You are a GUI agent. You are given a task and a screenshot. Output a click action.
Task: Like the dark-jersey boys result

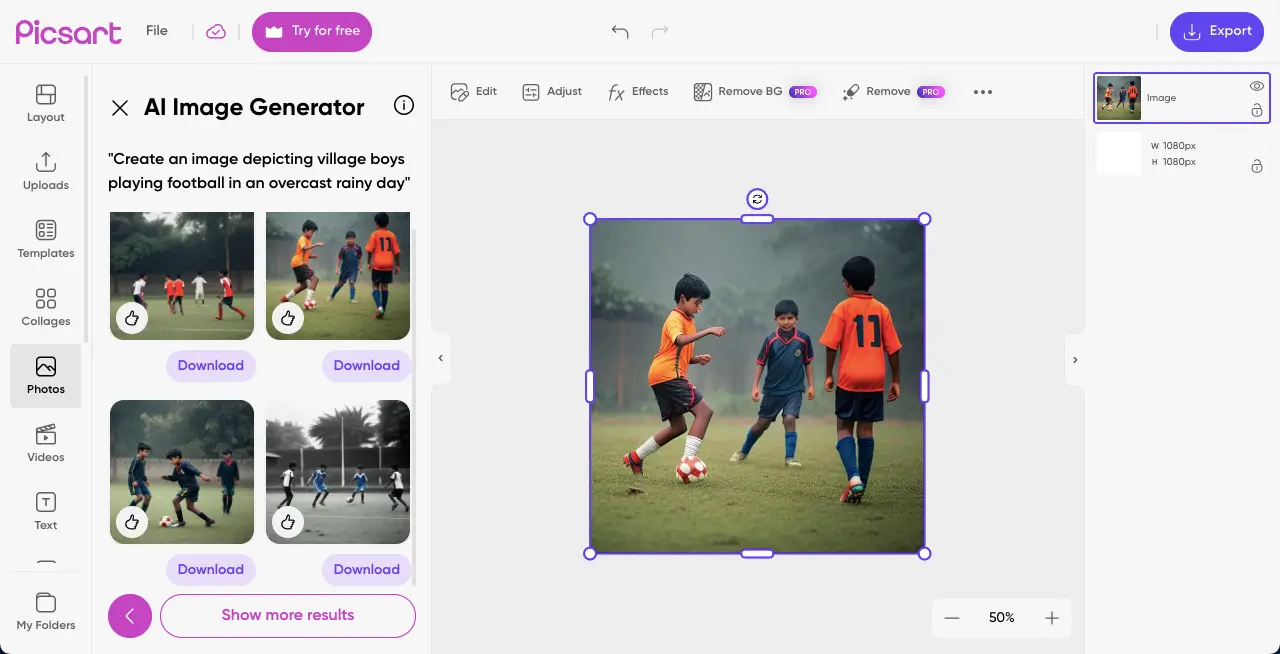tap(132, 522)
